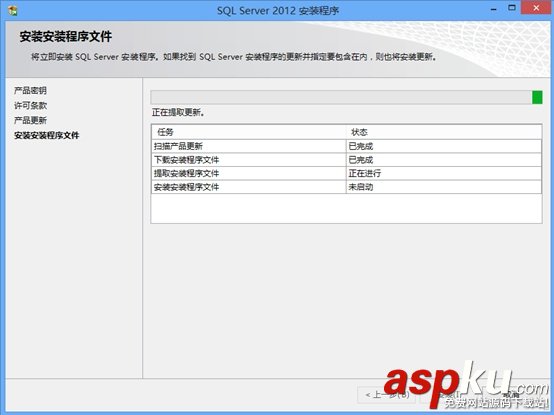Click the extraction progress bar

coord(346,97)
